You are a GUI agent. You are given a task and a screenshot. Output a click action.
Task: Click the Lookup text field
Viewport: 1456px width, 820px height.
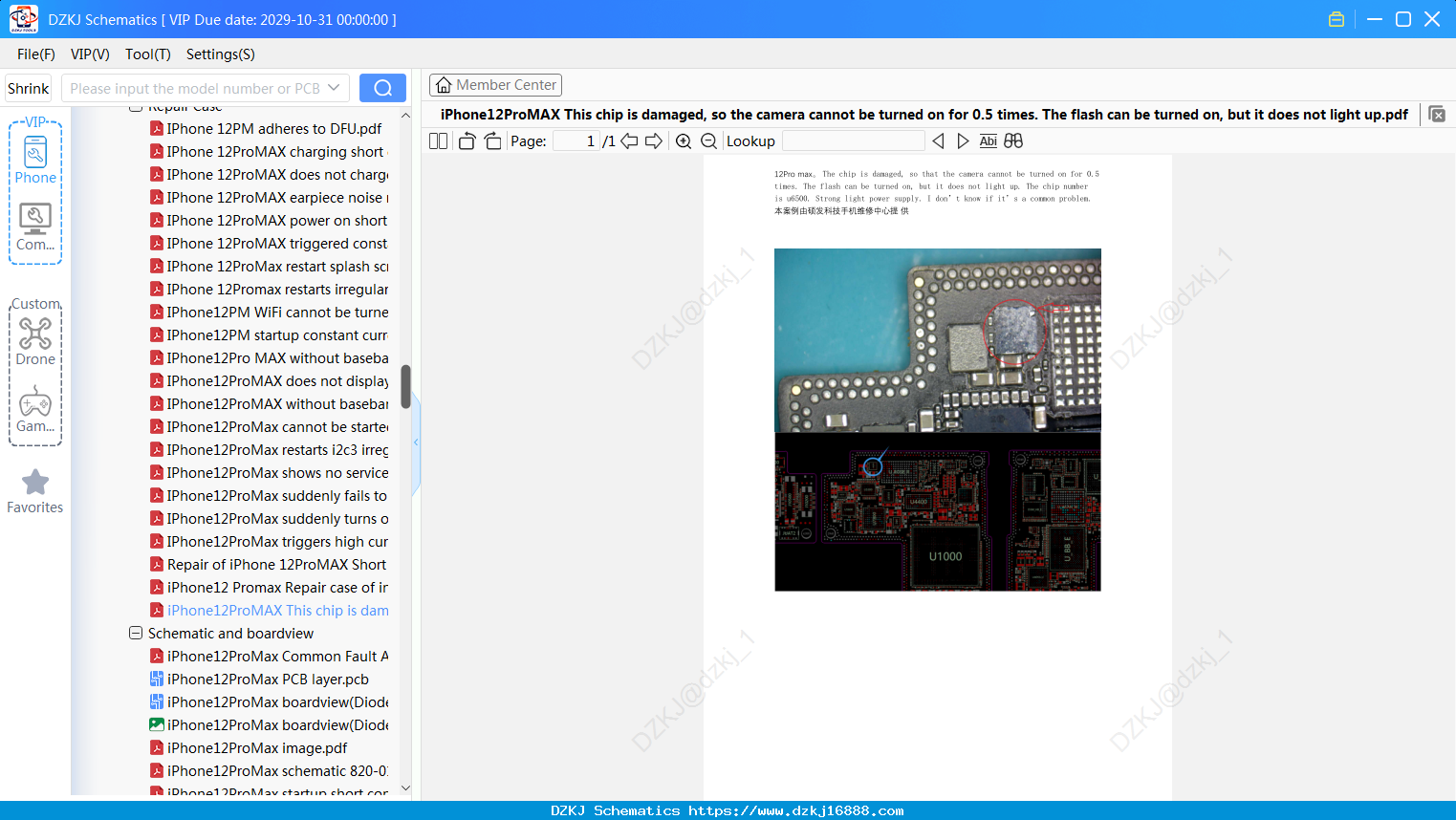click(x=854, y=141)
